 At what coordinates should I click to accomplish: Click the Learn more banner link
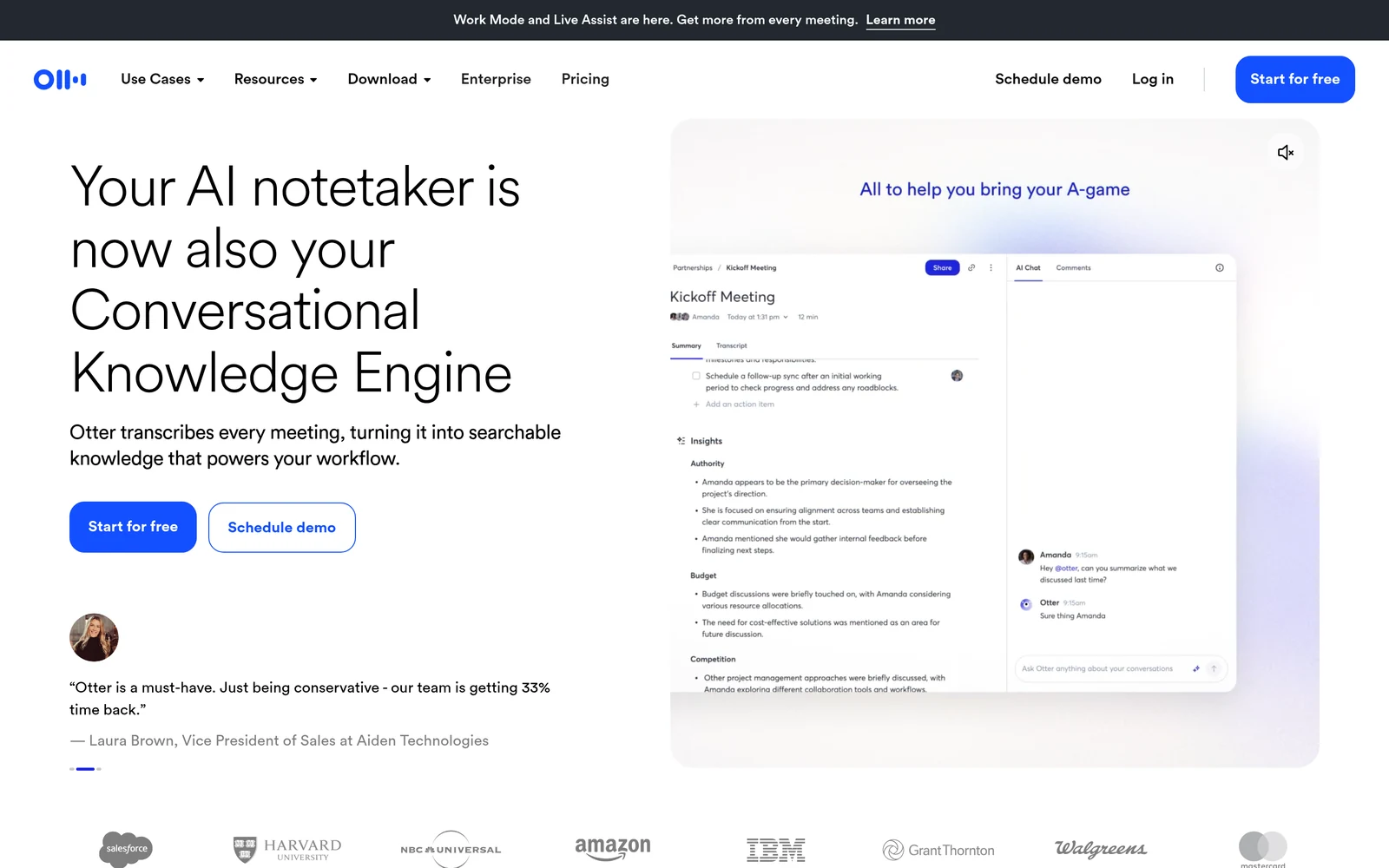[900, 20]
